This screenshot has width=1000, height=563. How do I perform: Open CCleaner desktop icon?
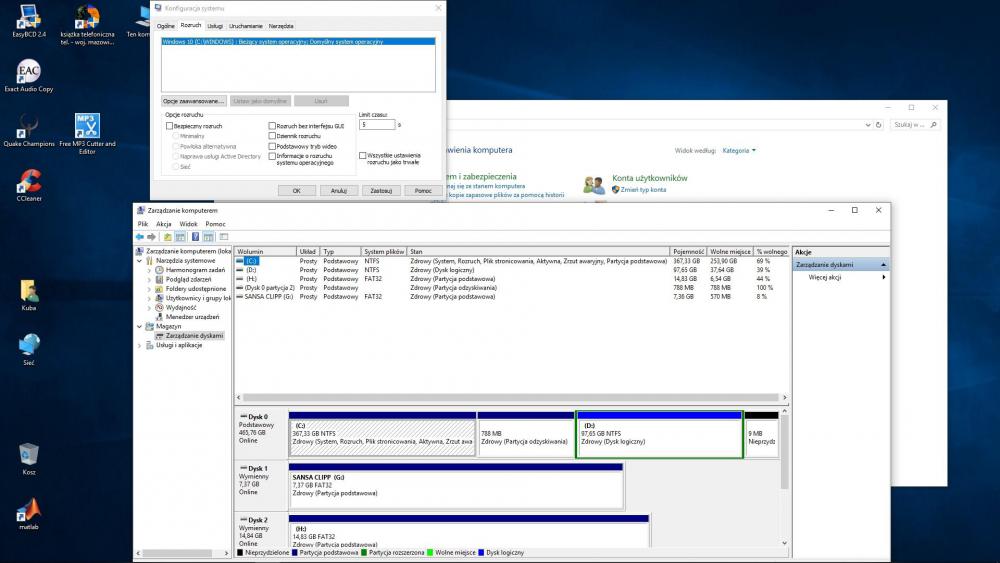29,181
